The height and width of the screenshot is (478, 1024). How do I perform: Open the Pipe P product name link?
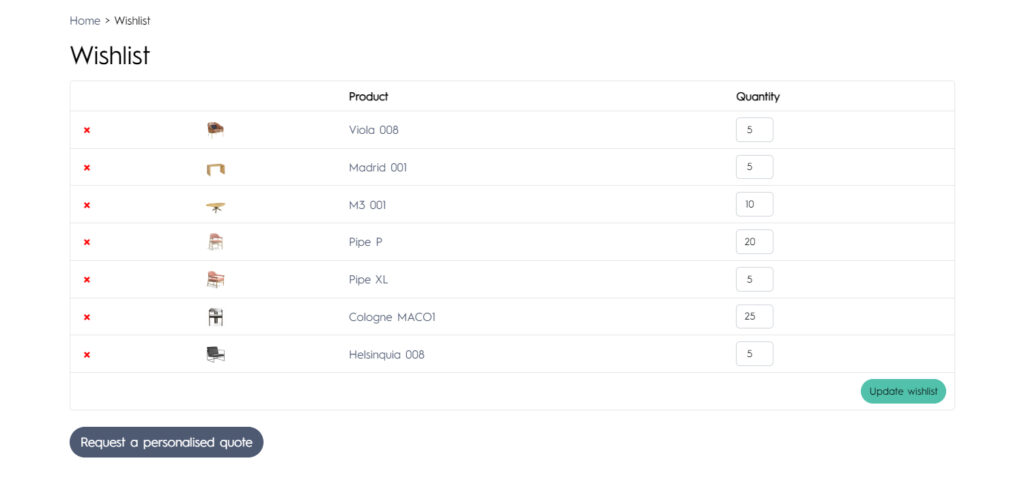(365, 242)
